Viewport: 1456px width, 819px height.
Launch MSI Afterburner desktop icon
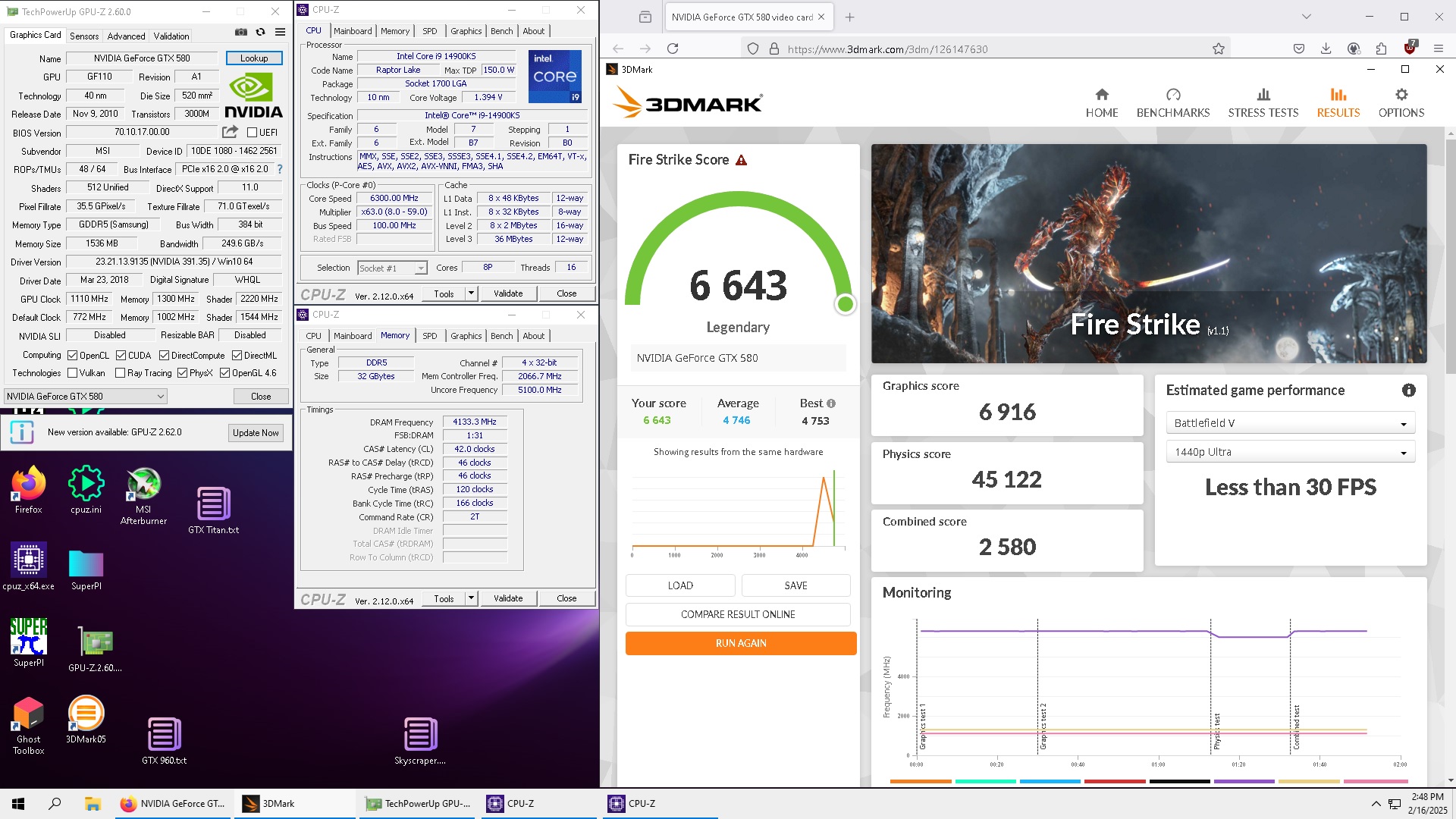143,495
